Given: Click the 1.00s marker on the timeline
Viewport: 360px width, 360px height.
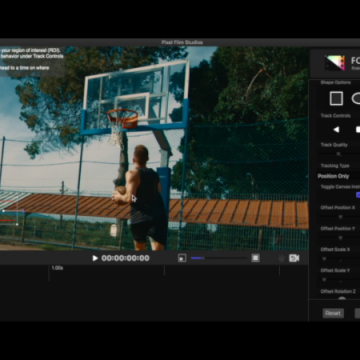Looking at the screenshot, I should click(x=57, y=268).
